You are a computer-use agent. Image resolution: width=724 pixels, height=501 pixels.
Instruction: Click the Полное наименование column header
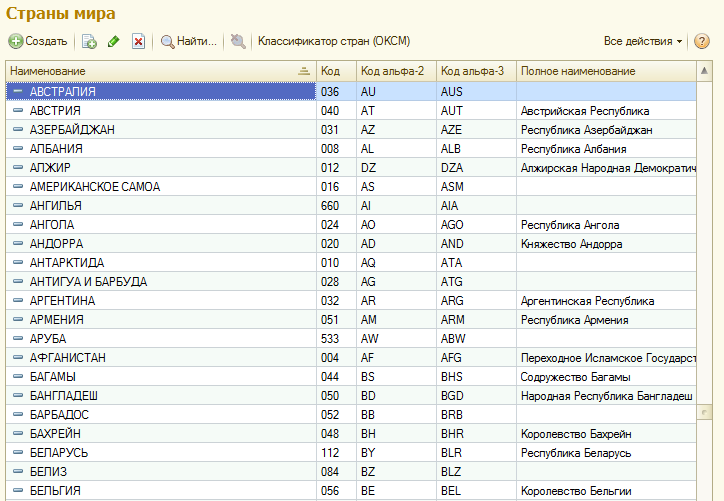pyautogui.click(x=606, y=71)
